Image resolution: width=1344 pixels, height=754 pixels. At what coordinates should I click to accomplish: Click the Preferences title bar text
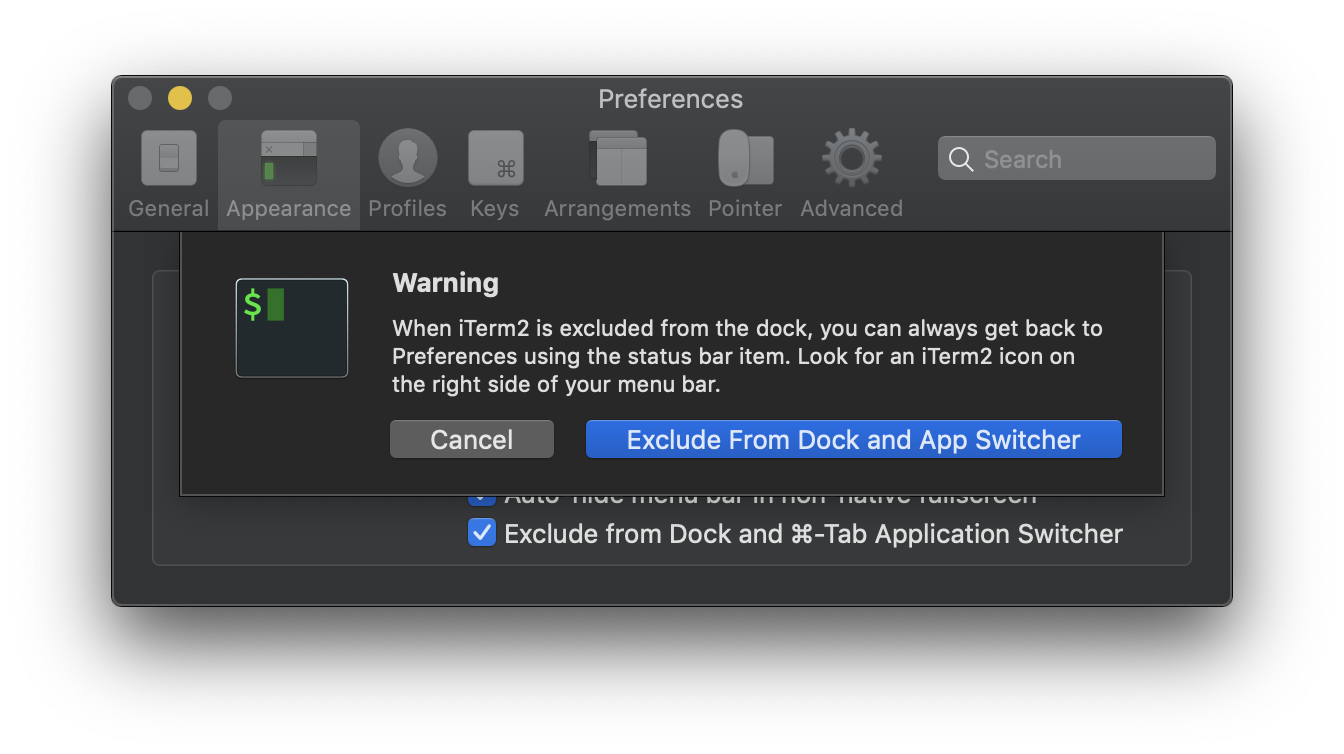tap(671, 98)
